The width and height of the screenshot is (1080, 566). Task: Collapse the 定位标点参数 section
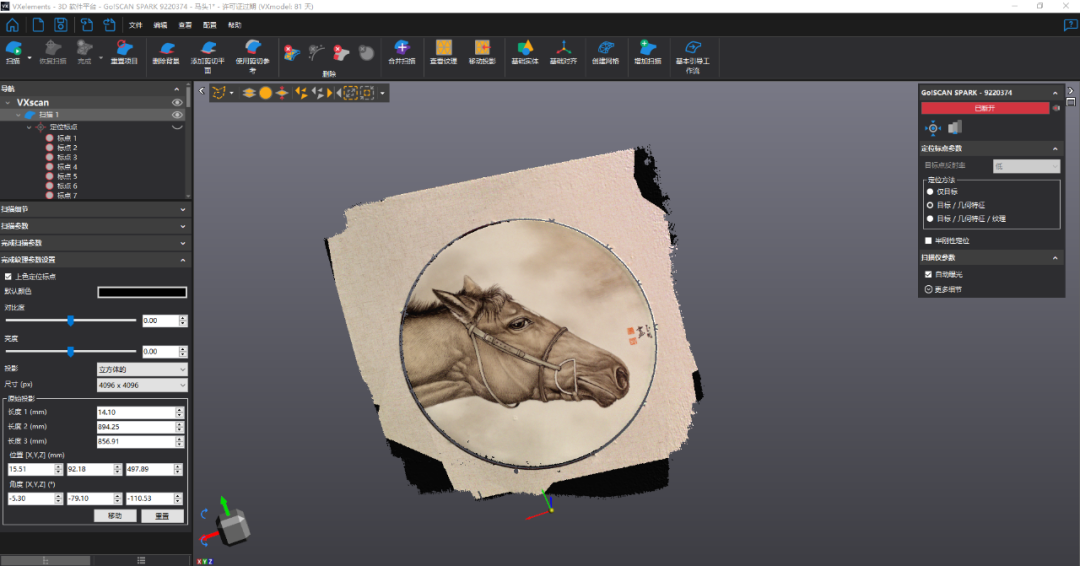[1055, 149]
